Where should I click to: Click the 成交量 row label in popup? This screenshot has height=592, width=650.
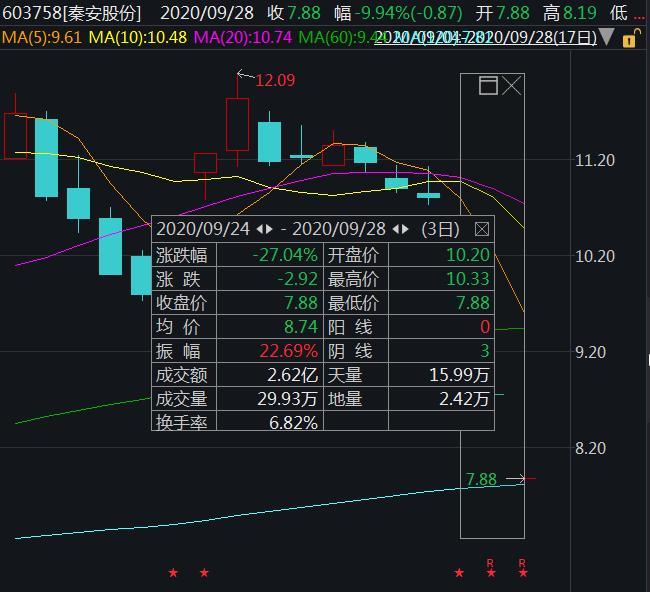click(x=182, y=399)
